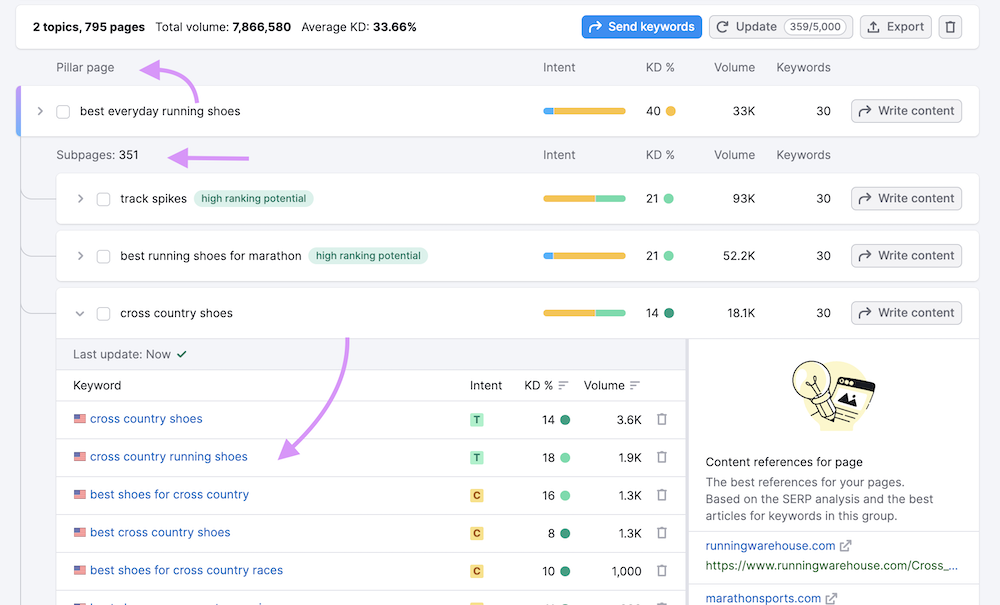Click the 'C' intent badge for 'best cross country shoes'
This screenshot has width=1000, height=605.
coord(476,533)
